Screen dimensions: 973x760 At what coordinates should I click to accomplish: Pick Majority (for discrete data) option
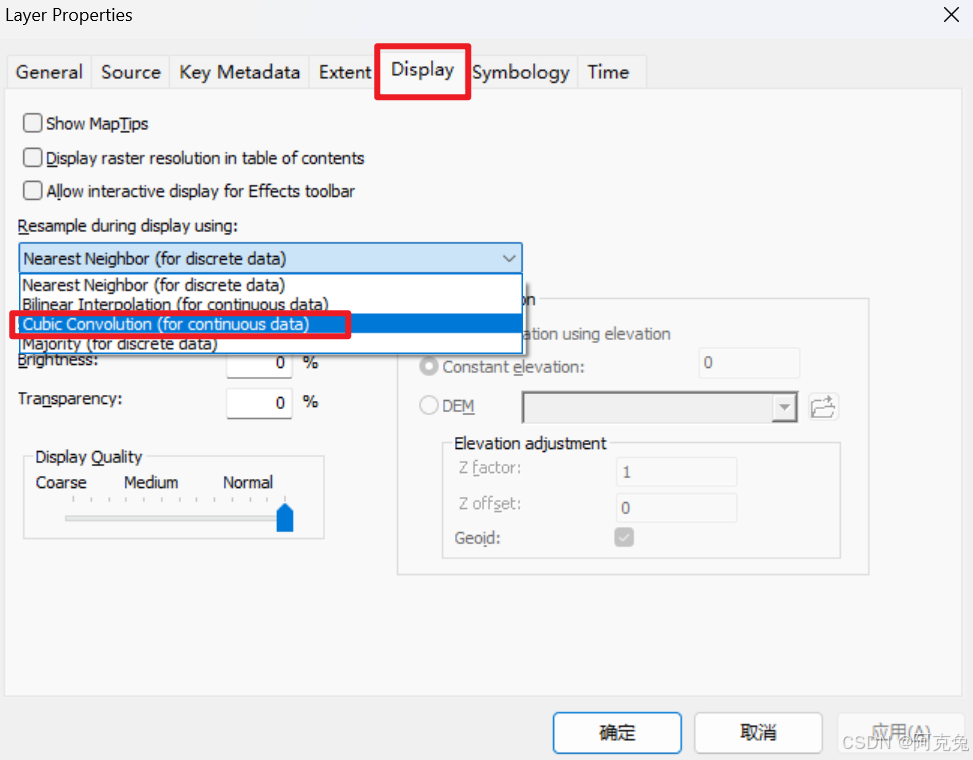271,344
